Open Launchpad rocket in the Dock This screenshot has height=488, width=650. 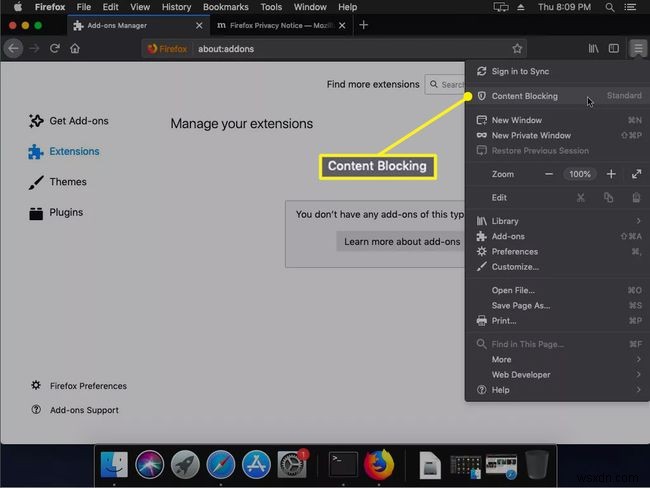coord(185,464)
